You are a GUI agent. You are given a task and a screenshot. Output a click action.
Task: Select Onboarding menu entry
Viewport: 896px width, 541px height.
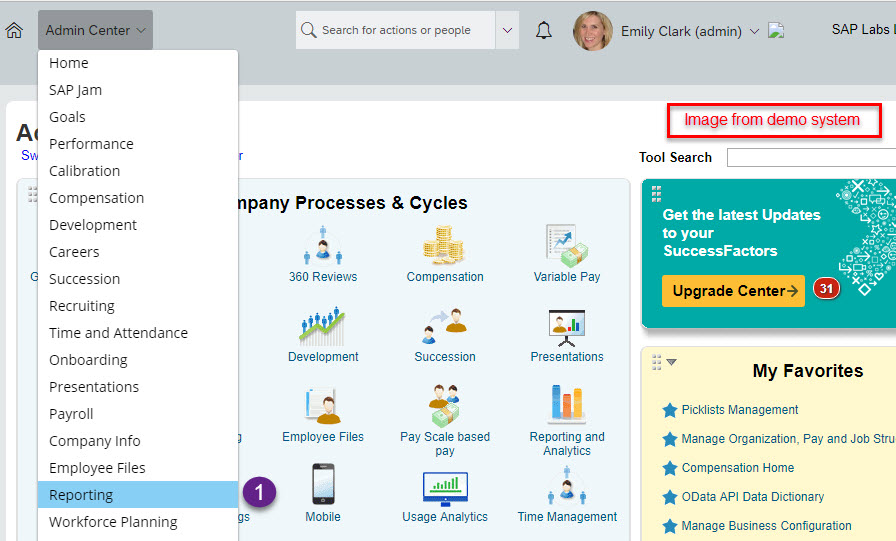click(x=138, y=360)
